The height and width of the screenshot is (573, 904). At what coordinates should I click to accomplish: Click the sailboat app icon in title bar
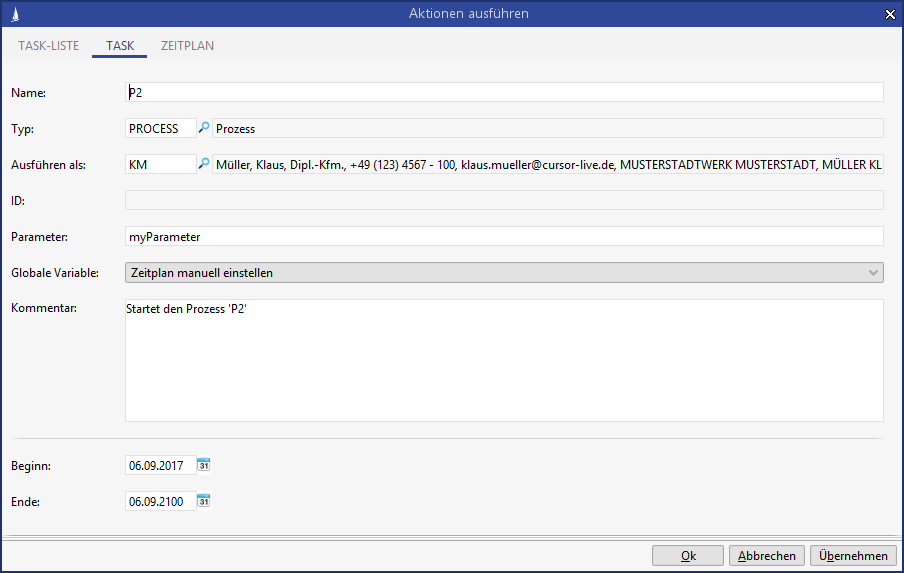pyautogui.click(x=12, y=13)
